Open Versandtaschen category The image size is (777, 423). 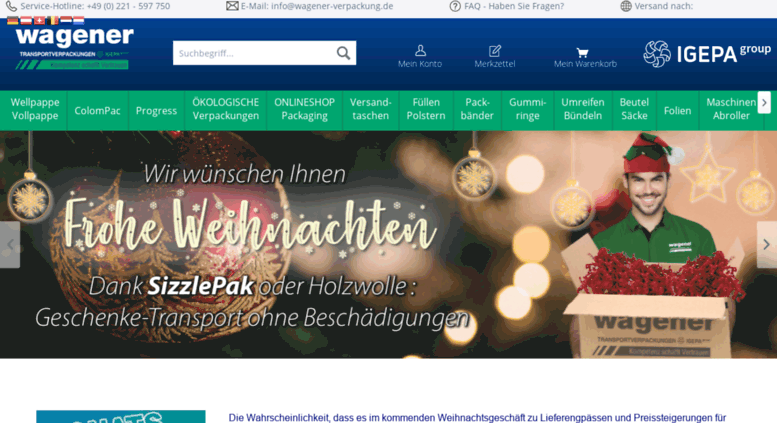point(371,109)
